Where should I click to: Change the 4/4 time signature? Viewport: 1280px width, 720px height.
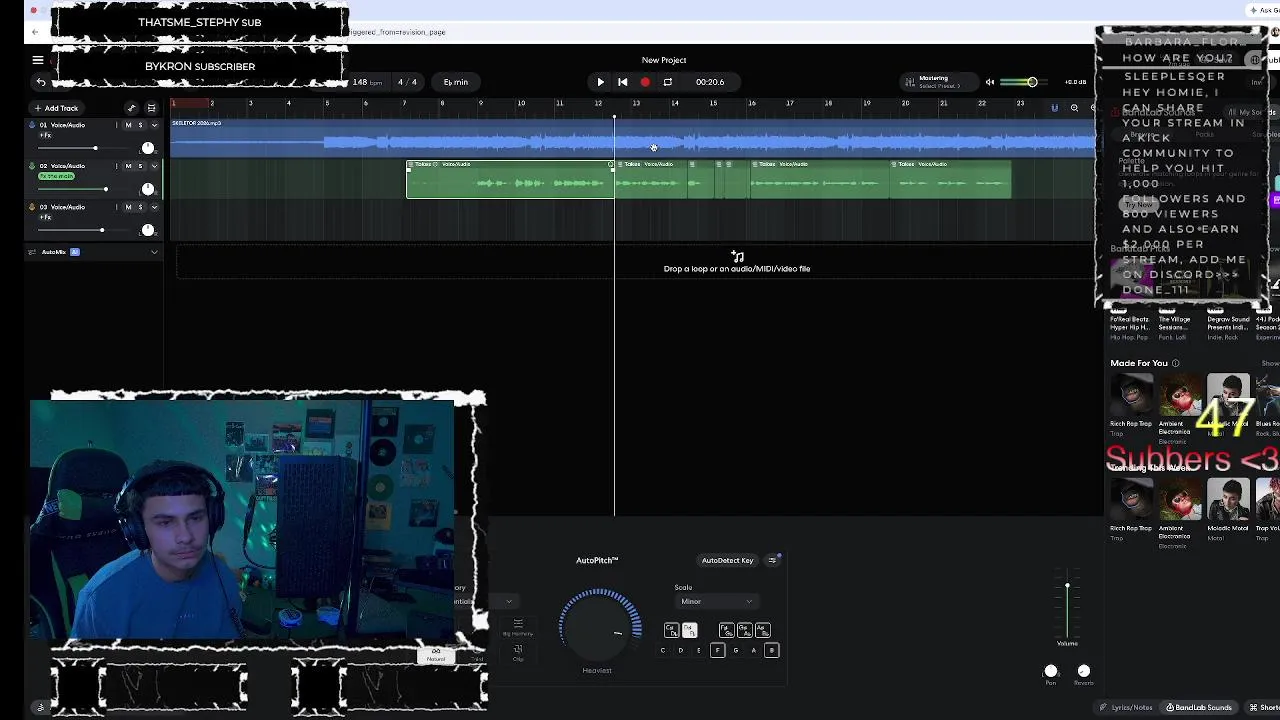[407, 82]
